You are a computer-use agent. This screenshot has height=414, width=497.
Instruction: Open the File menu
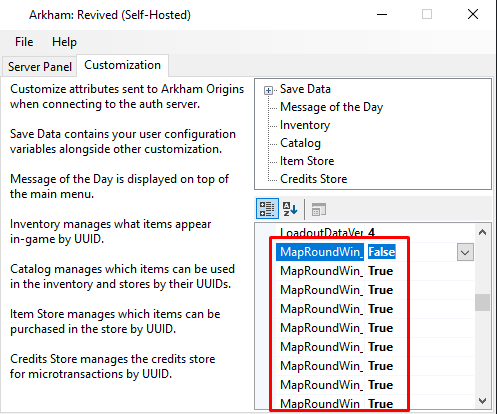point(24,42)
